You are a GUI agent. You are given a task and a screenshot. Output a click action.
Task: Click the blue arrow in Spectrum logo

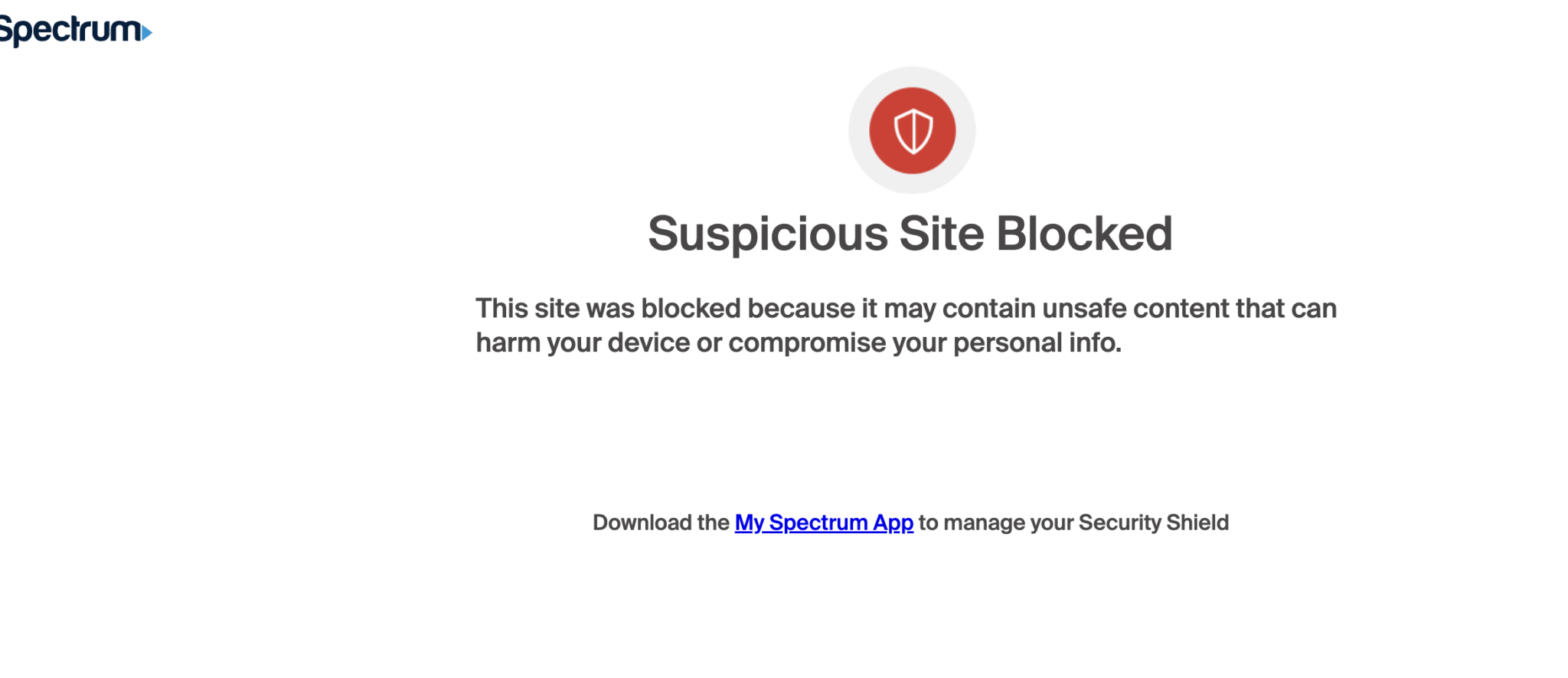pos(147,32)
